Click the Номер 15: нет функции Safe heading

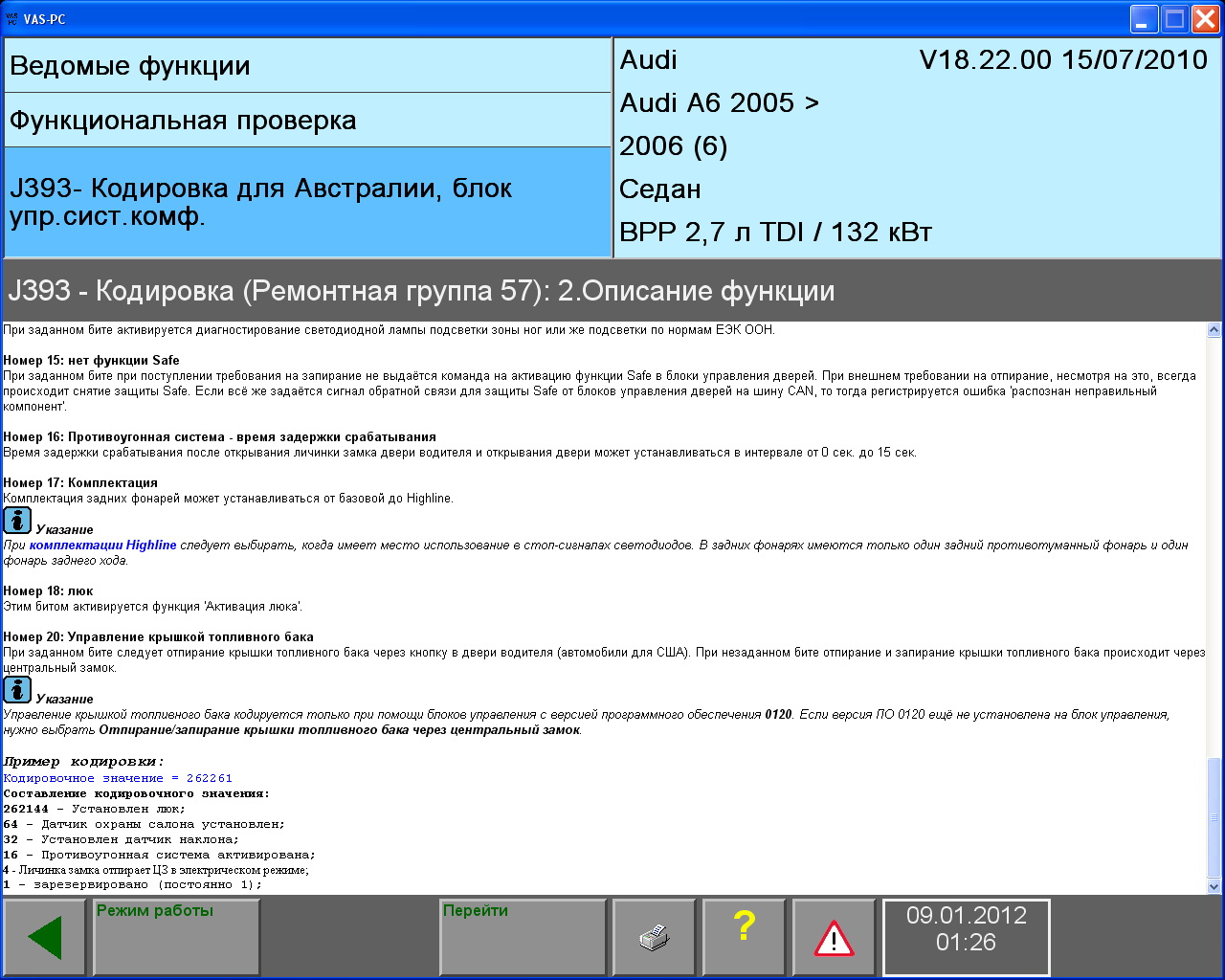coord(91,361)
